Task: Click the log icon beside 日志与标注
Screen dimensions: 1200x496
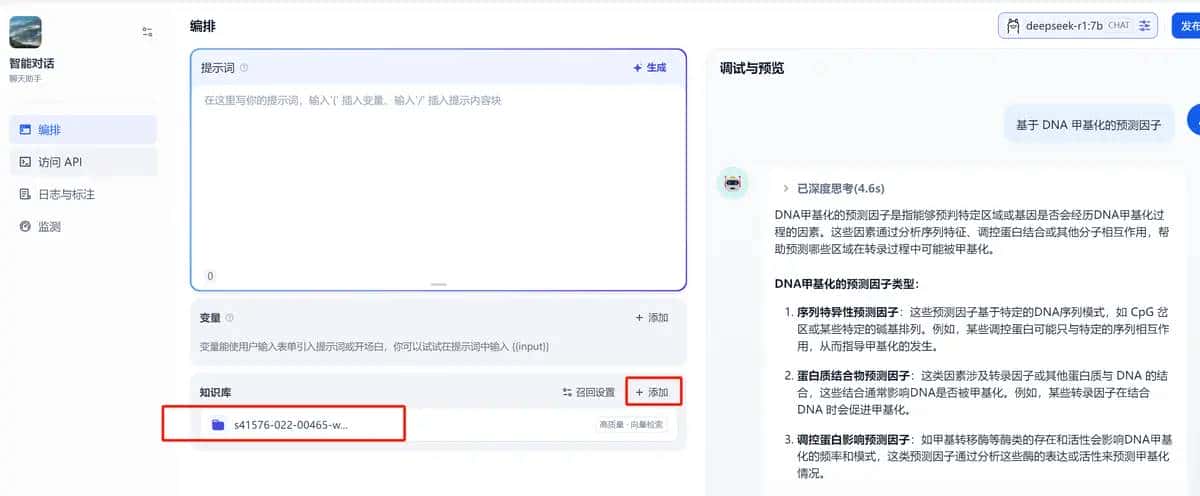Action: [26, 194]
